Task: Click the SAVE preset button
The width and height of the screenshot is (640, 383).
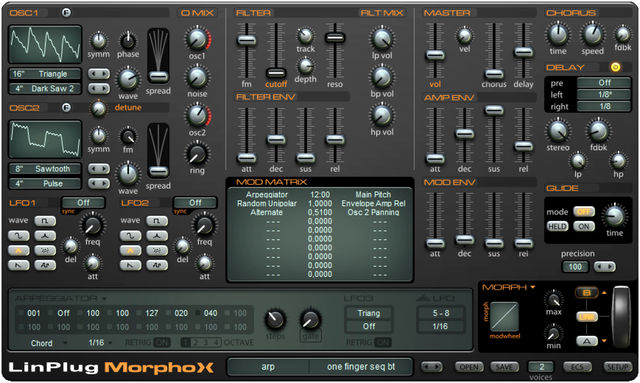Action: click(x=504, y=367)
